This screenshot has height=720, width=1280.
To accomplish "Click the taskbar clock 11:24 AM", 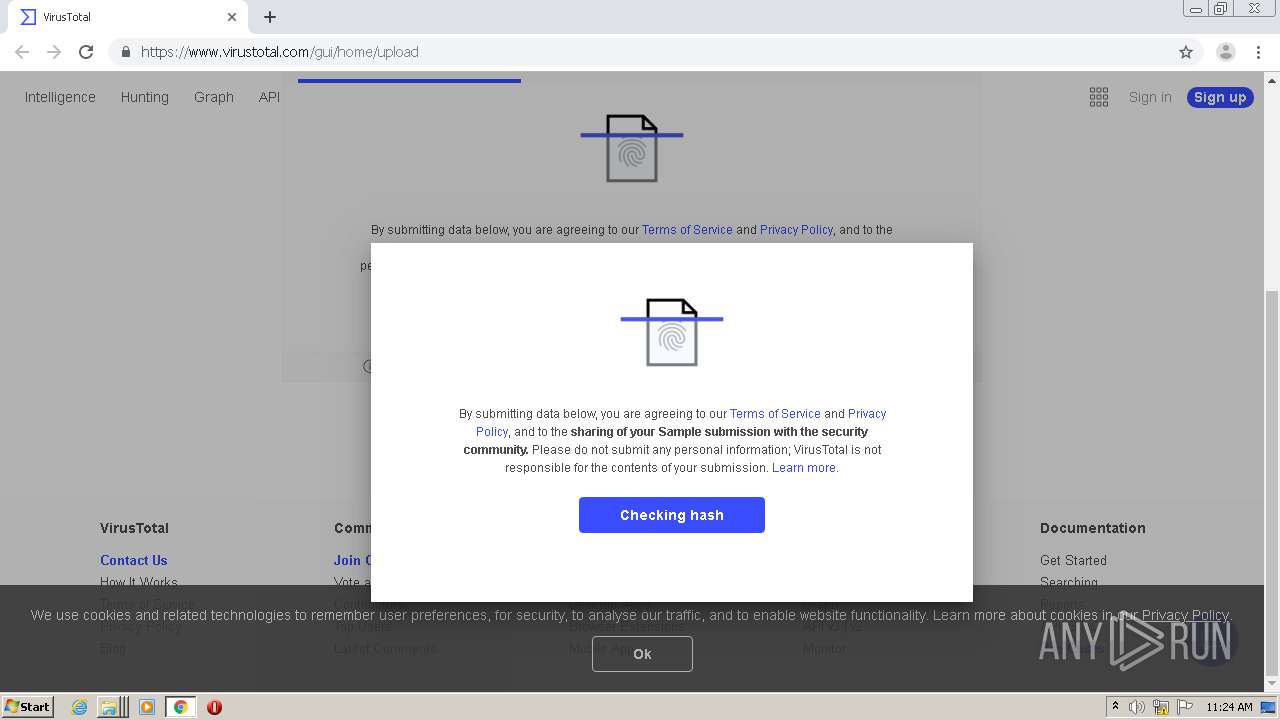I will (x=1229, y=707).
